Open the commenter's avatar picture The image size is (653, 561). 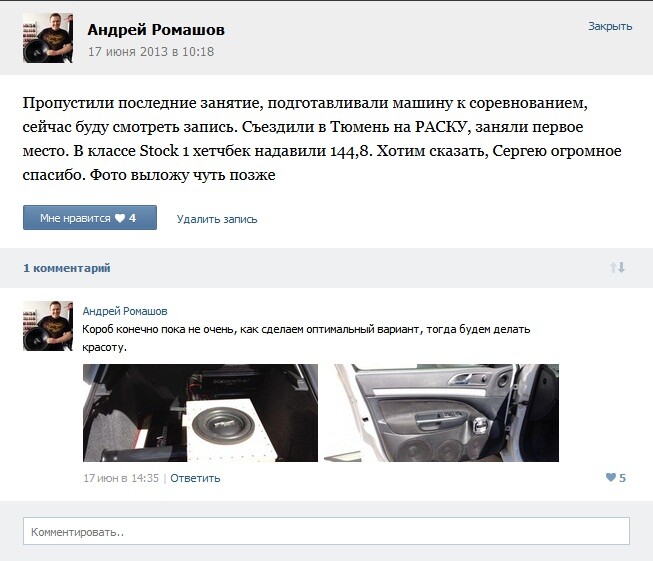48,326
